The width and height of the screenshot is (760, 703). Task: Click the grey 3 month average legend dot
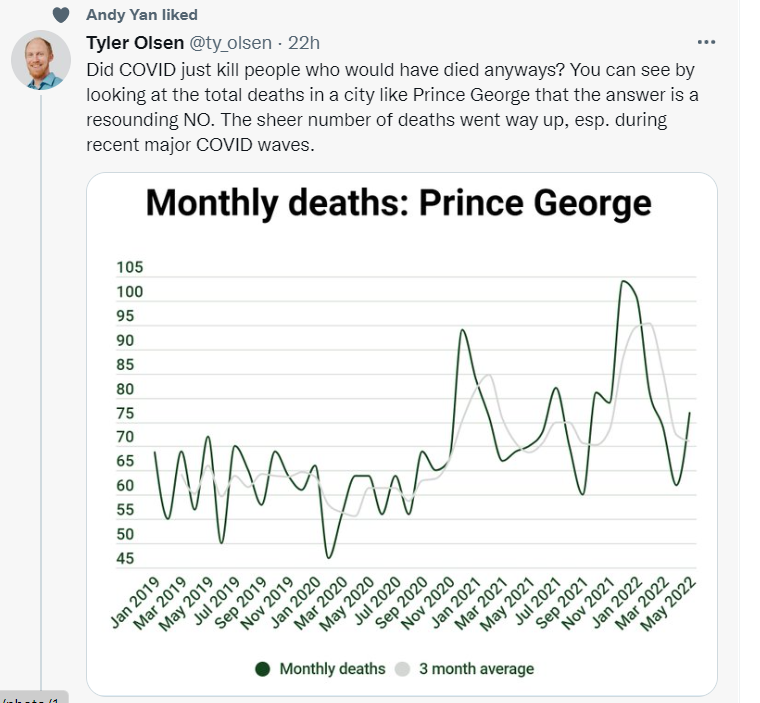(402, 669)
